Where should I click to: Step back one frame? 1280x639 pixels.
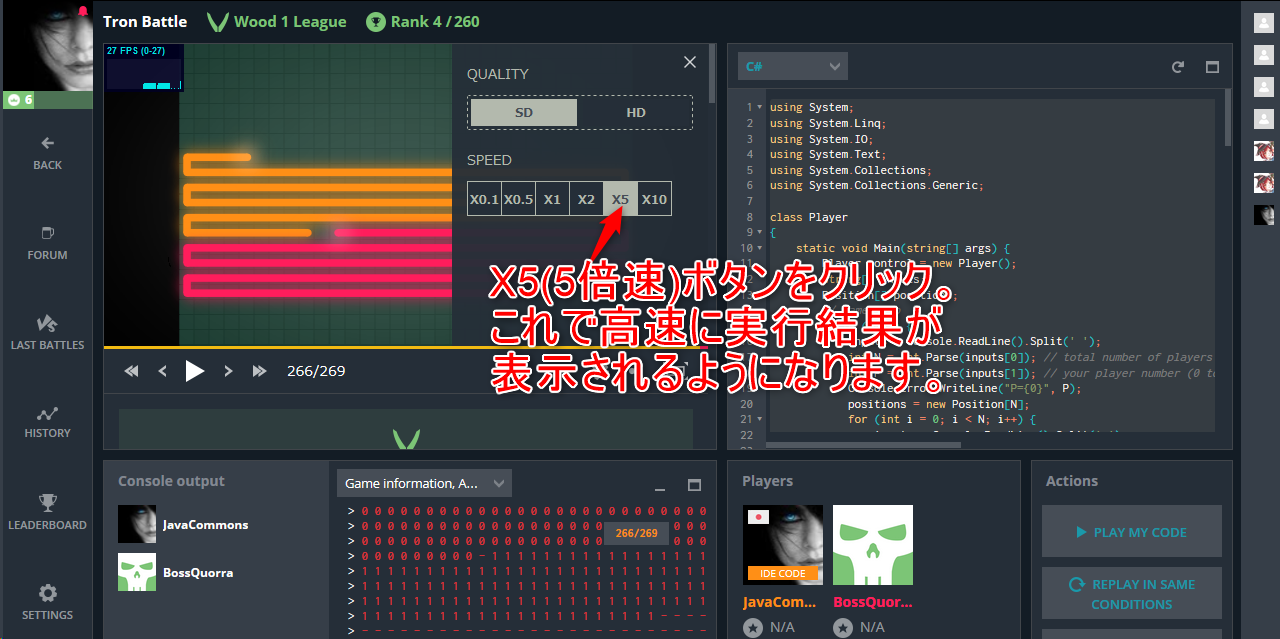pos(163,371)
